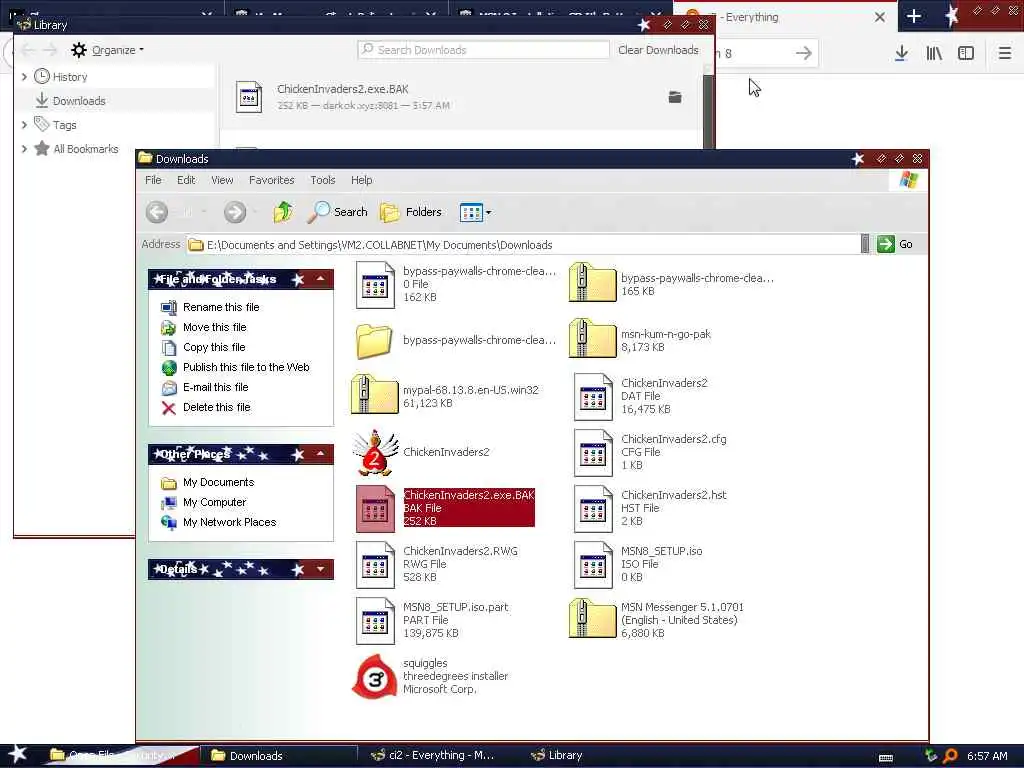
Task: Click the Library downloads list scrollbar
Action: point(708,111)
